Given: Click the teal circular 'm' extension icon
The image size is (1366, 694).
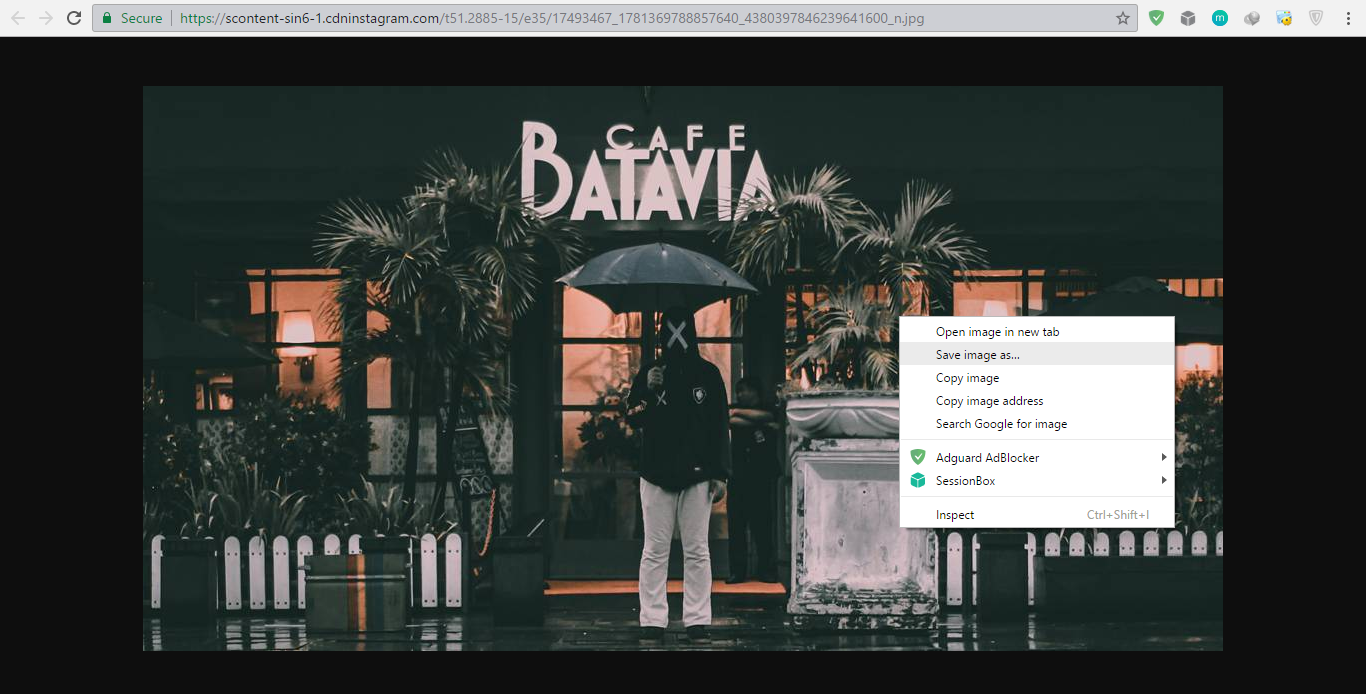Looking at the screenshot, I should tap(1220, 18).
